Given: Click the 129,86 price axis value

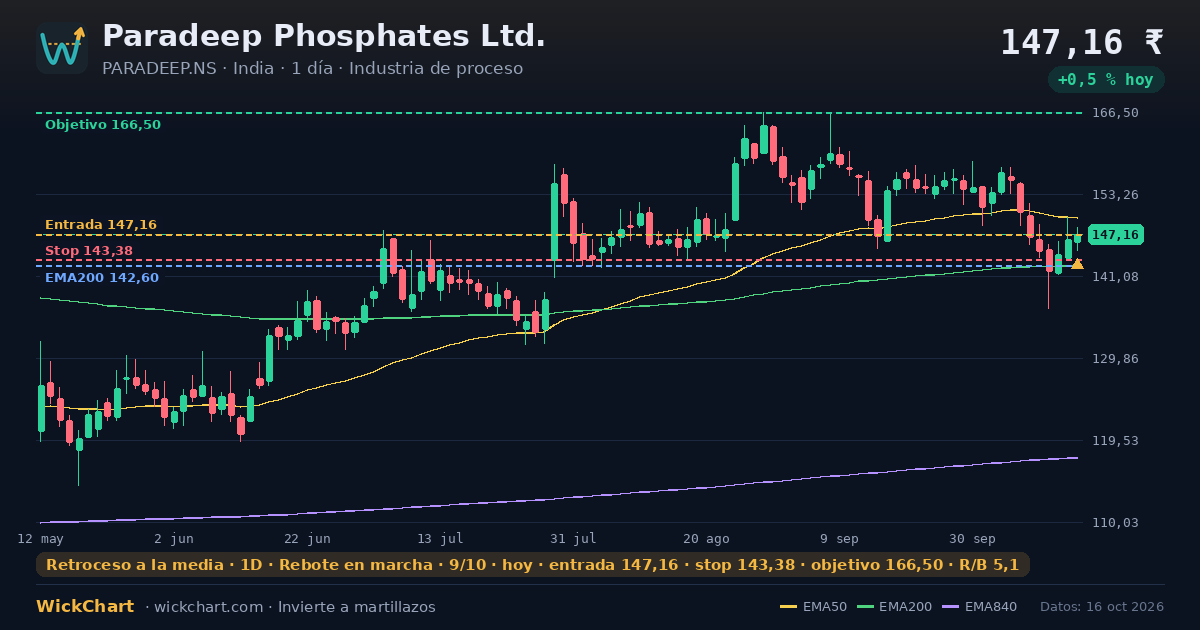Looking at the screenshot, I should coord(1115,358).
